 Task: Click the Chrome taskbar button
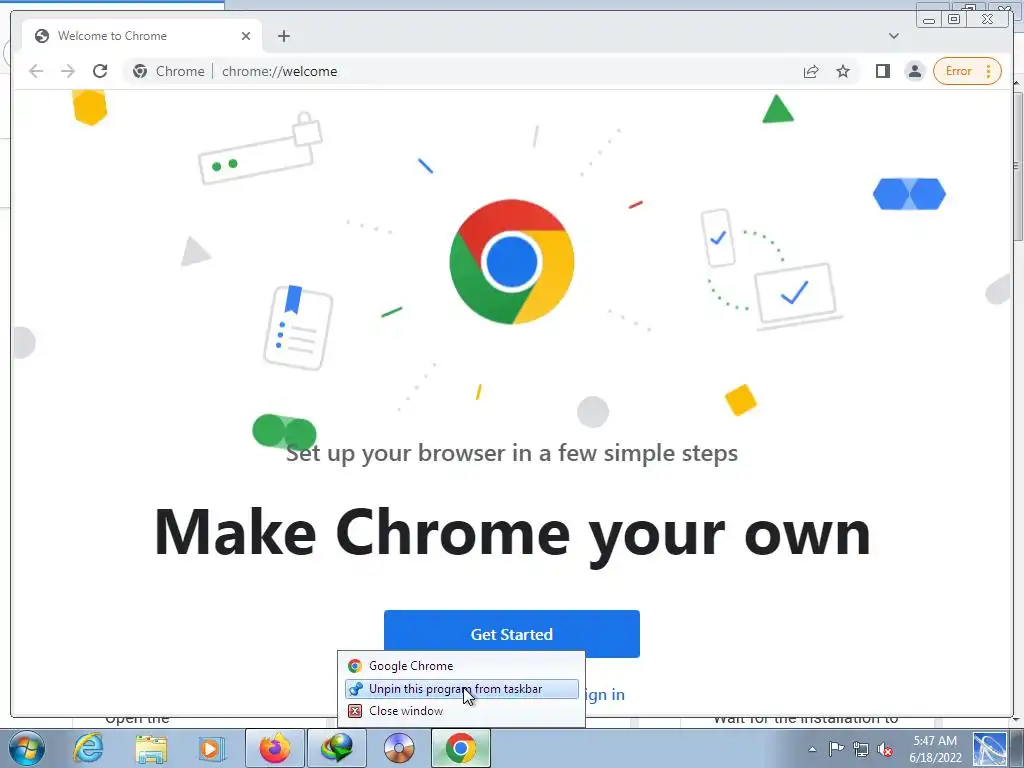click(460, 748)
